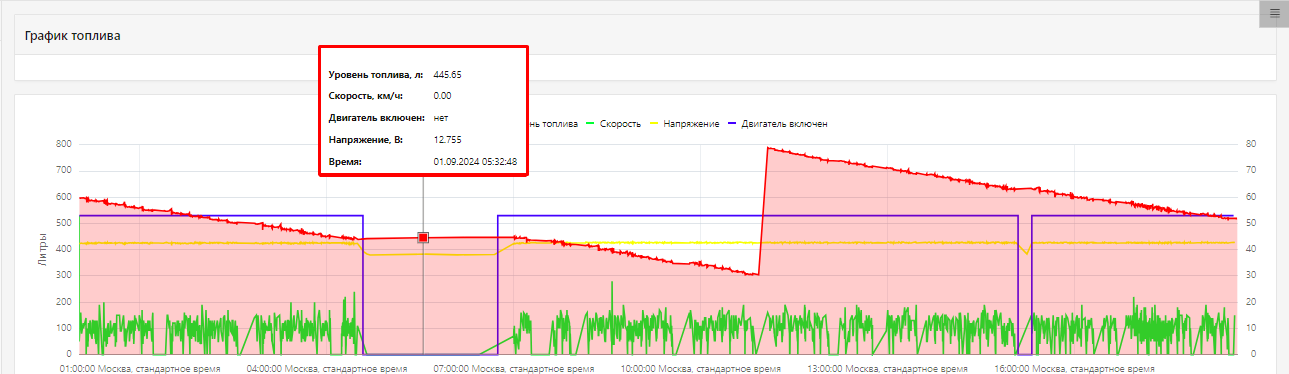Click tooltip value нет for engine
1289x374 pixels.
pyautogui.click(x=440, y=118)
